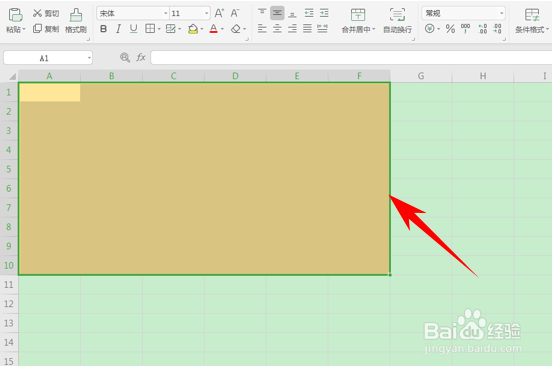Image resolution: width=553 pixels, height=368 pixels.
Task: Select column A header
Action: click(49, 76)
